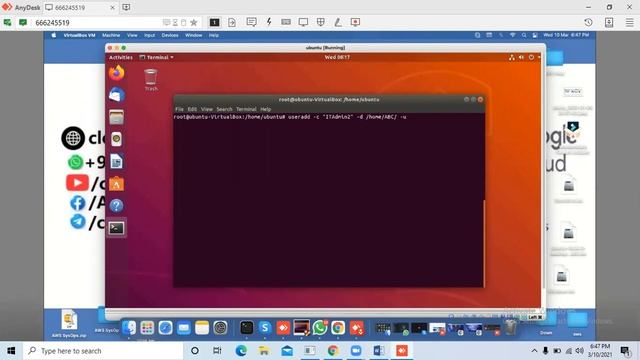This screenshot has width=640, height=360.
Task: Click the terminal window scrollbar
Action: (x=484, y=243)
